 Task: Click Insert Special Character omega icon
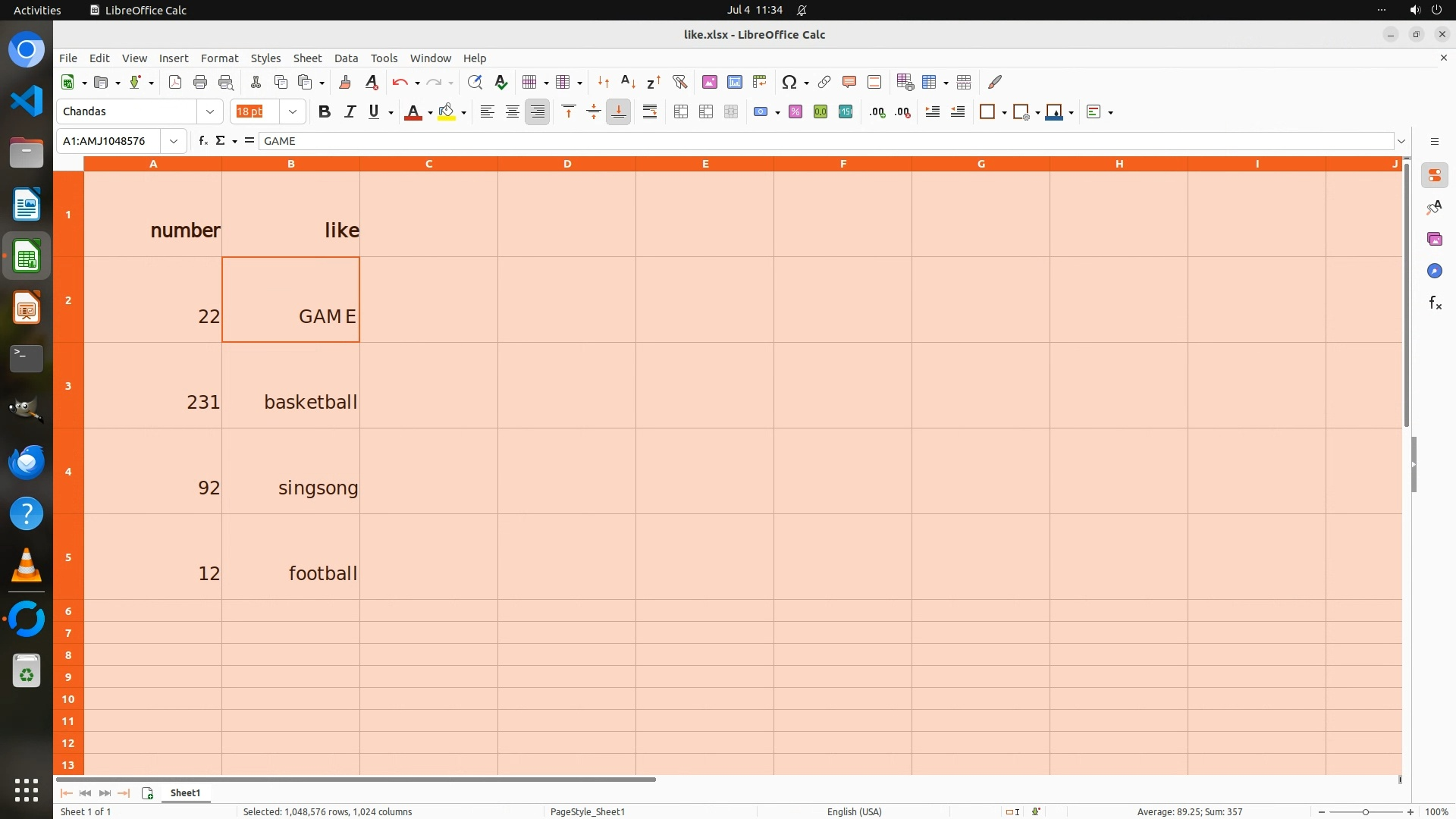789,82
